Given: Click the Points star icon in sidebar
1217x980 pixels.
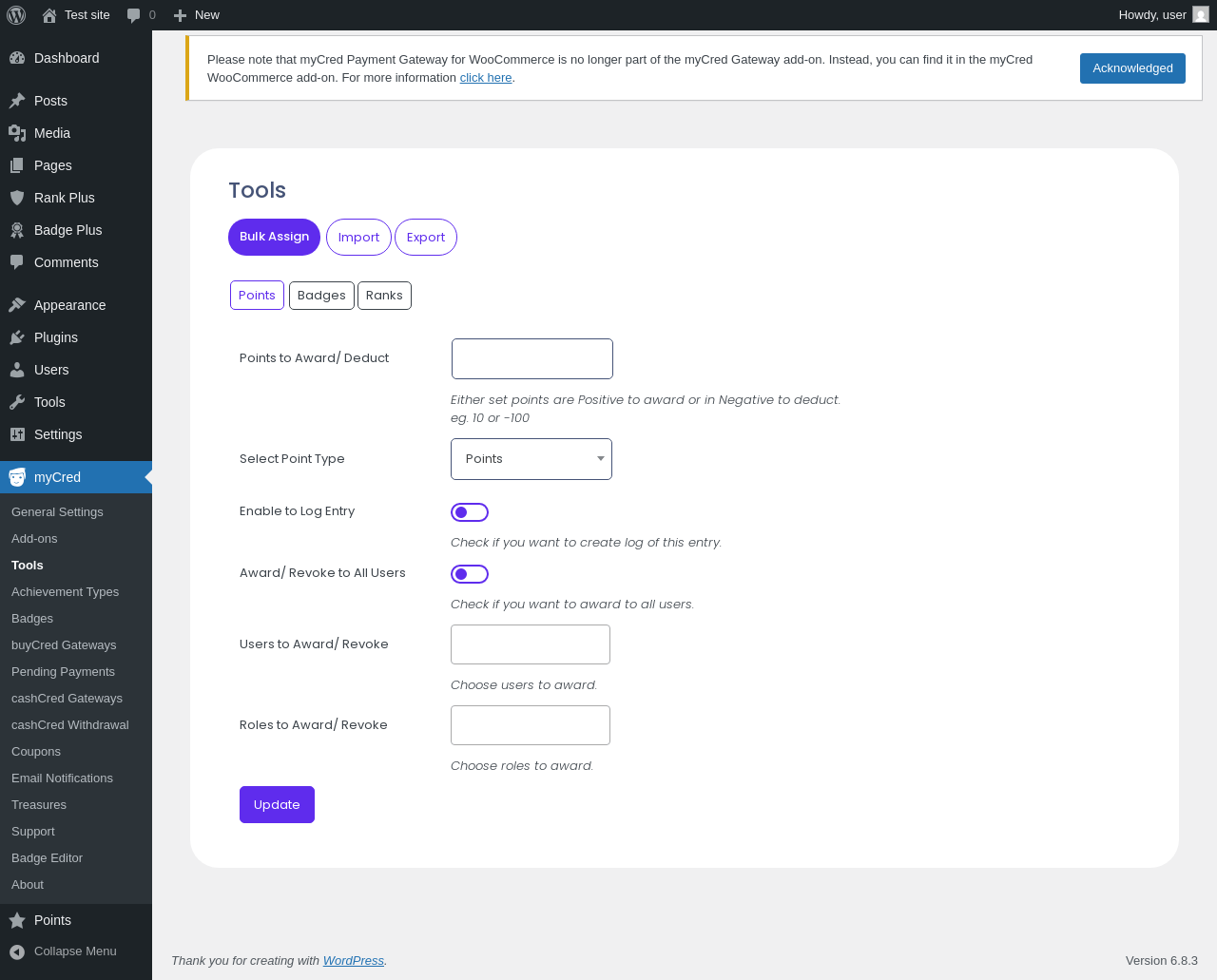Looking at the screenshot, I should [x=17, y=920].
